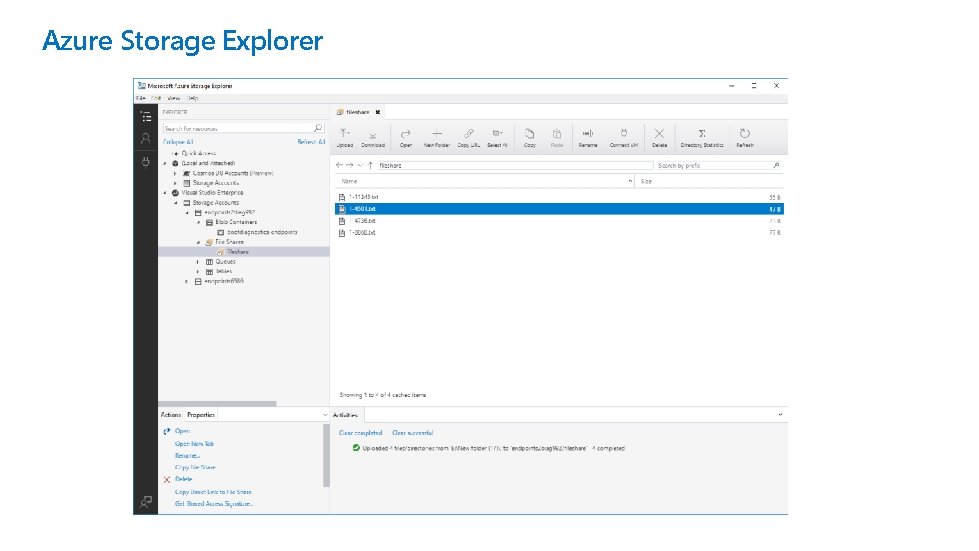Sort by the Size column header

point(710,181)
